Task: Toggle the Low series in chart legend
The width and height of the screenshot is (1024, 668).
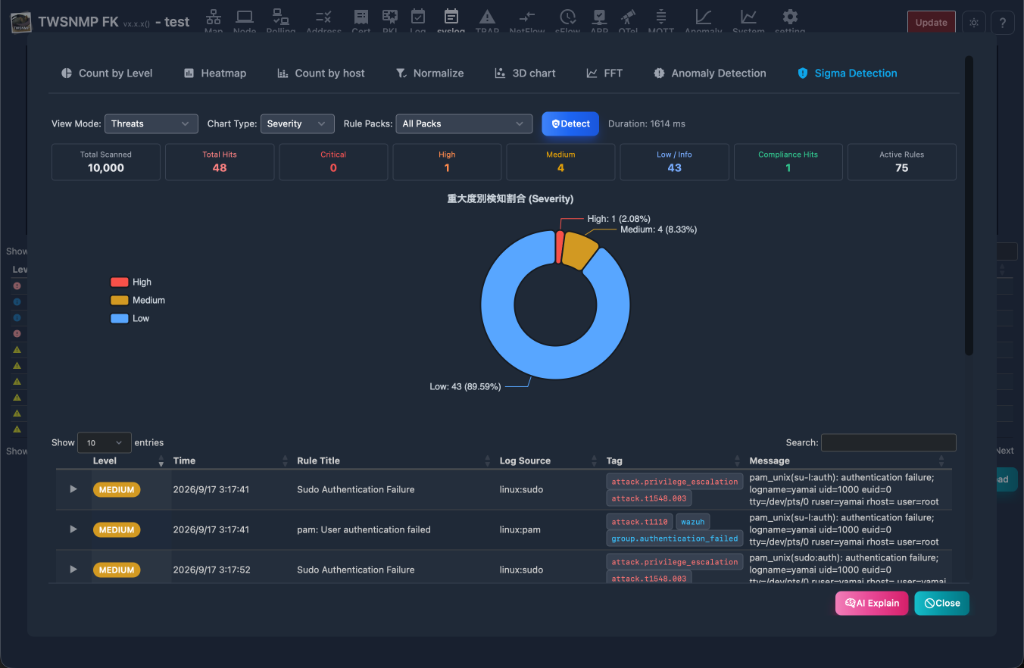Action: point(130,319)
